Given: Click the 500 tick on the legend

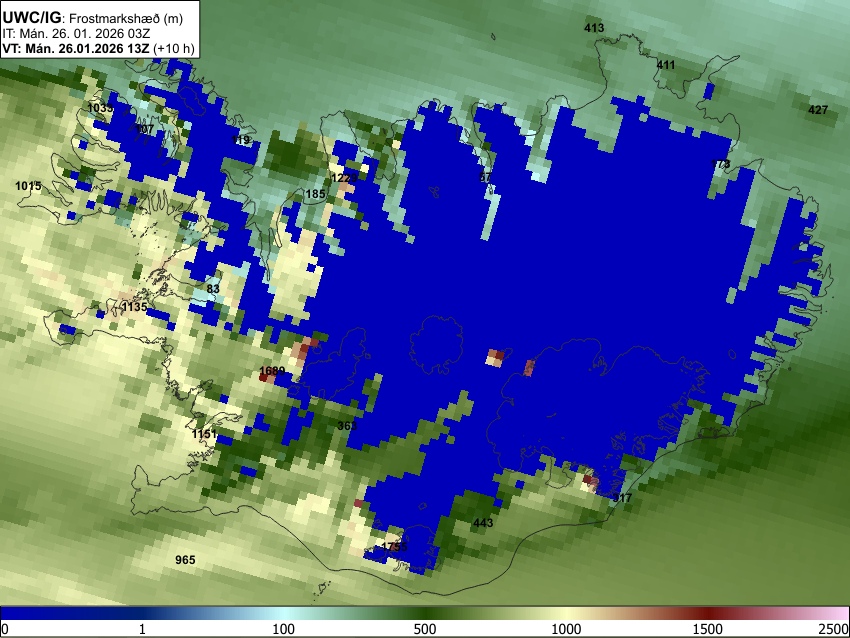Looking at the screenshot, I should pos(424,629).
